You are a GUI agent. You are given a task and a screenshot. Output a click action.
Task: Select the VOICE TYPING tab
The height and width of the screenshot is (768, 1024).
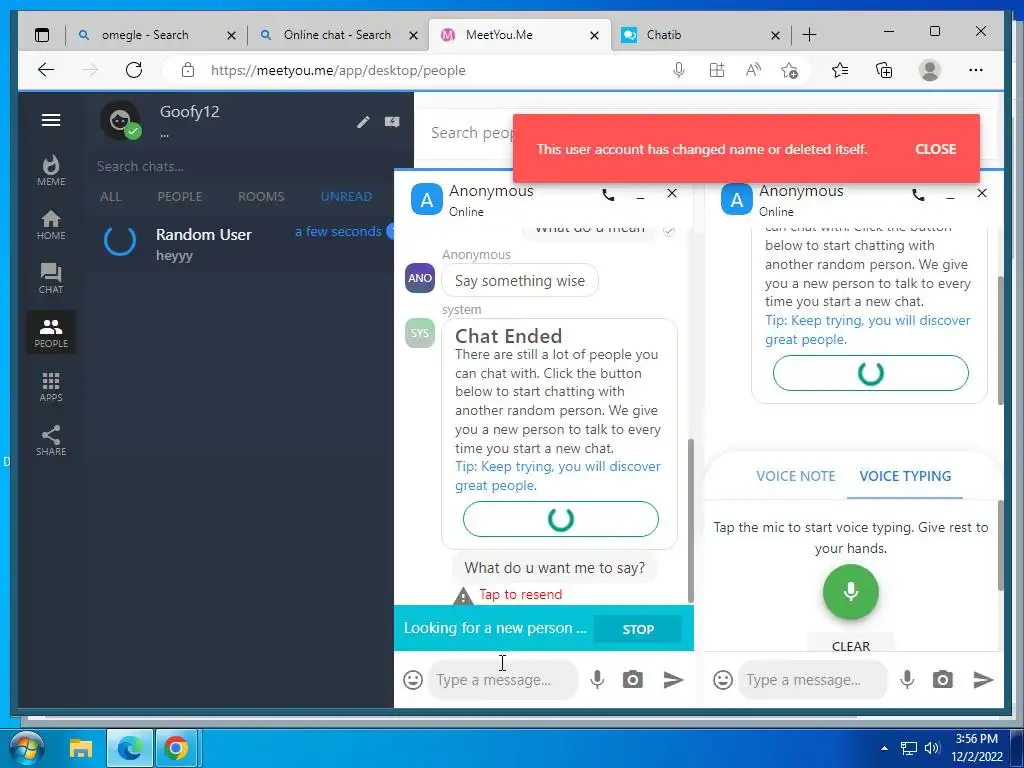pyautogui.click(x=905, y=476)
